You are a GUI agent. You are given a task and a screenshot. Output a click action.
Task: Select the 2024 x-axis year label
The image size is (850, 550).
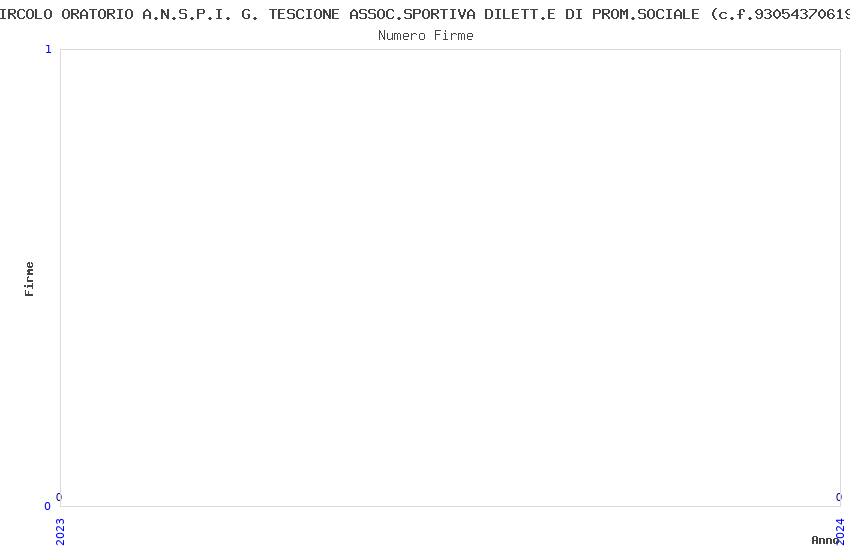tap(840, 532)
